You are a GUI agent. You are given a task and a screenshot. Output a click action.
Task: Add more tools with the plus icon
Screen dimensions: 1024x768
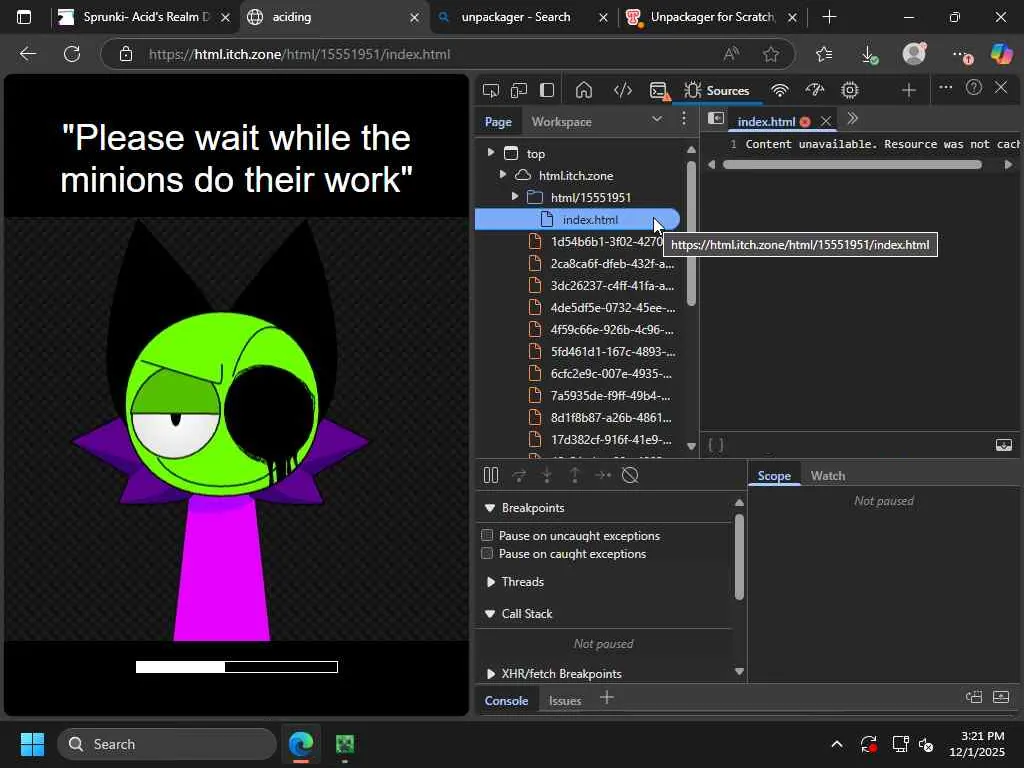tap(908, 90)
